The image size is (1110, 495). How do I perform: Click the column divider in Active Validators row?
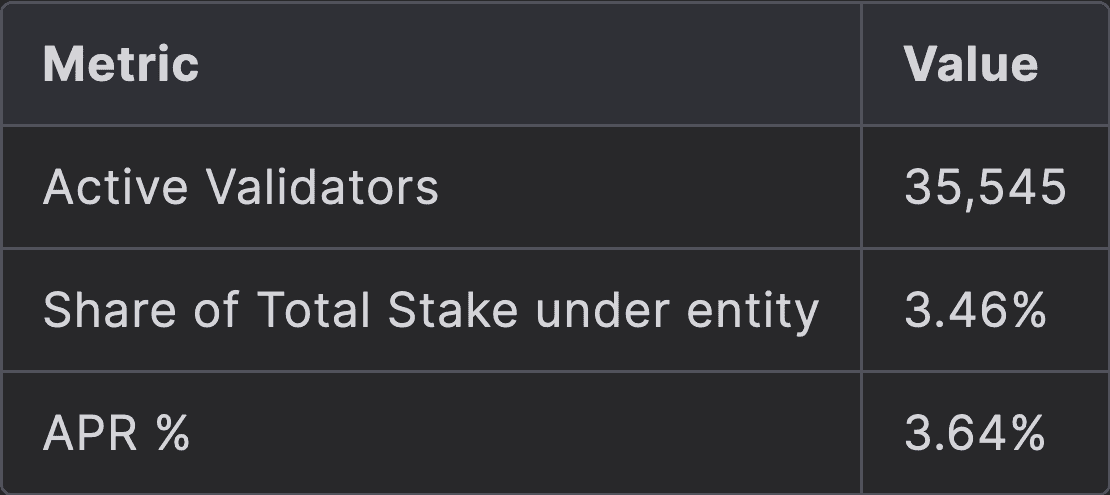(x=861, y=187)
